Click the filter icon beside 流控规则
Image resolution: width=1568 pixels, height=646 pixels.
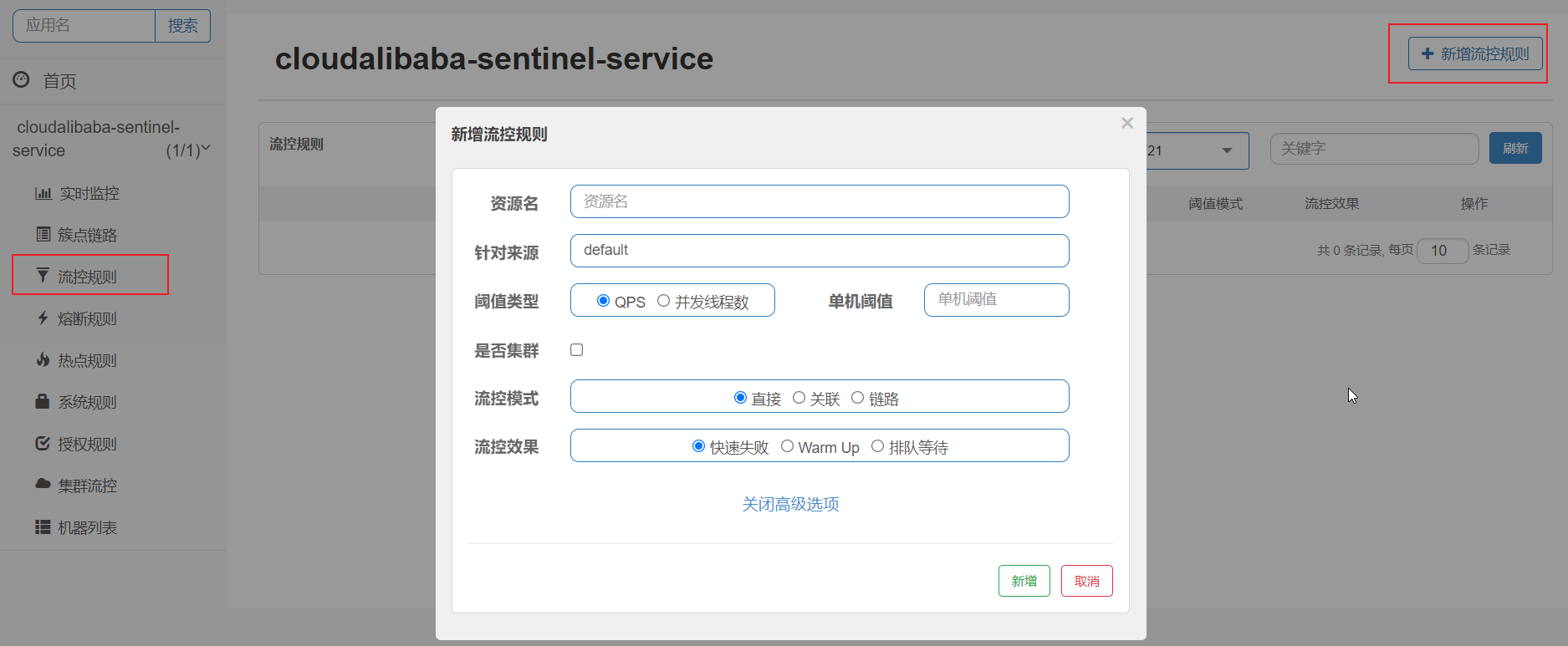43,275
